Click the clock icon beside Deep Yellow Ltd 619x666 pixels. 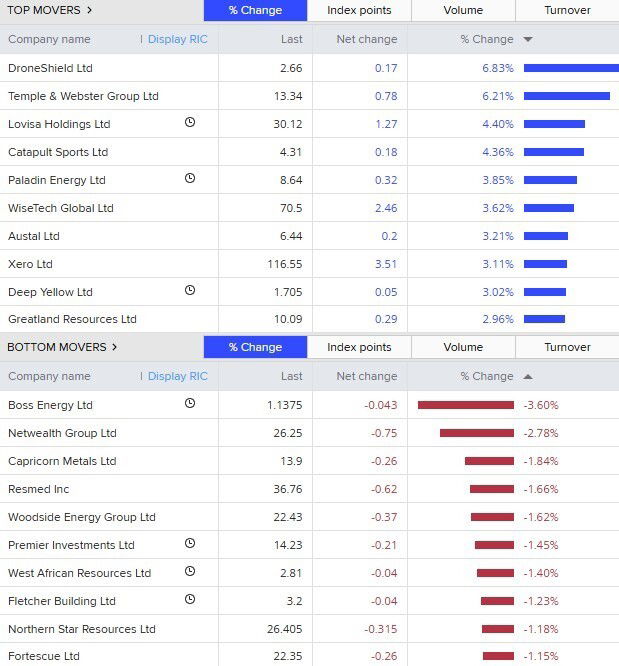190,291
